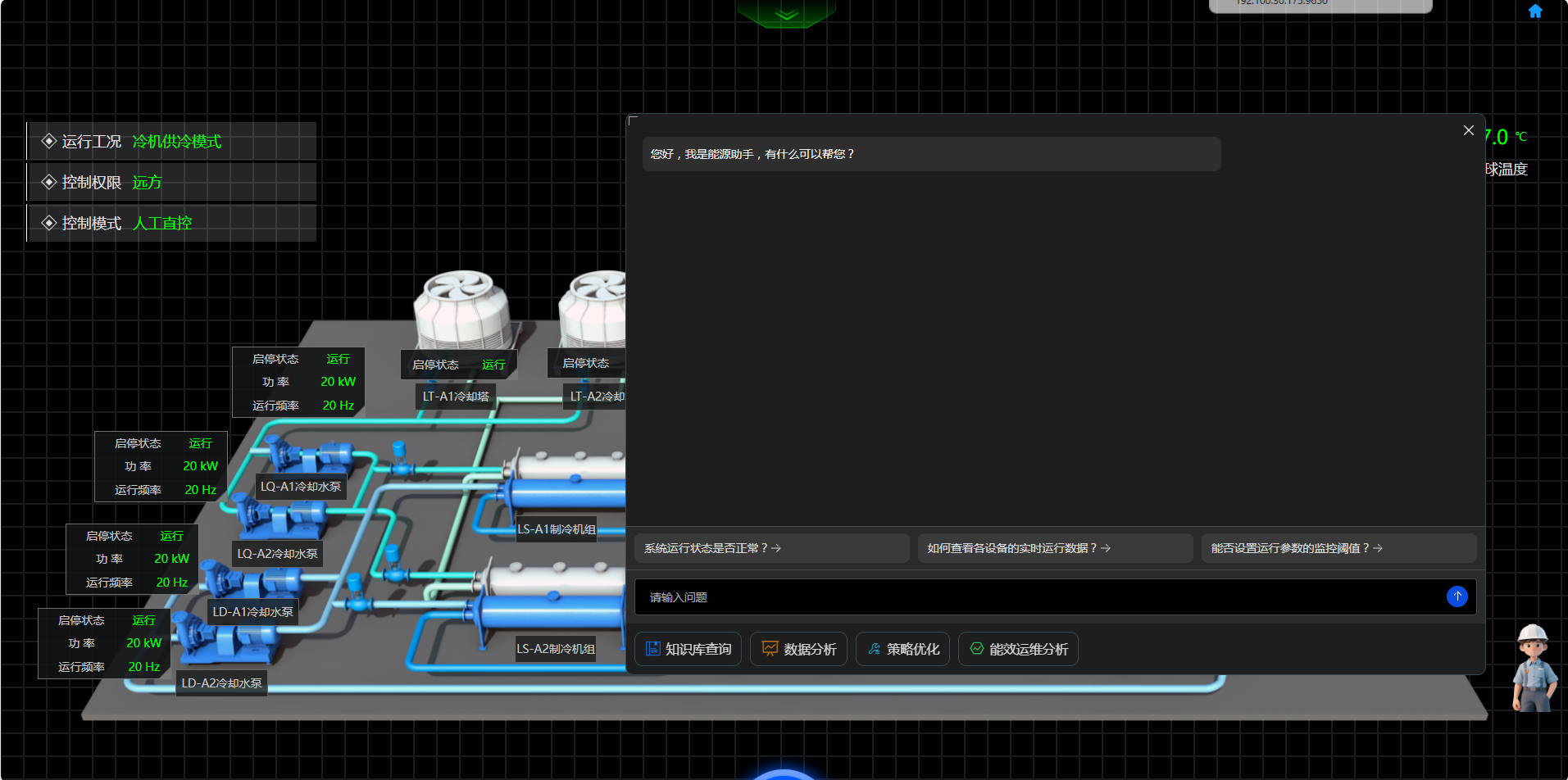Select the 运行工况 status row
This screenshot has height=780, width=1568.
tap(171, 142)
